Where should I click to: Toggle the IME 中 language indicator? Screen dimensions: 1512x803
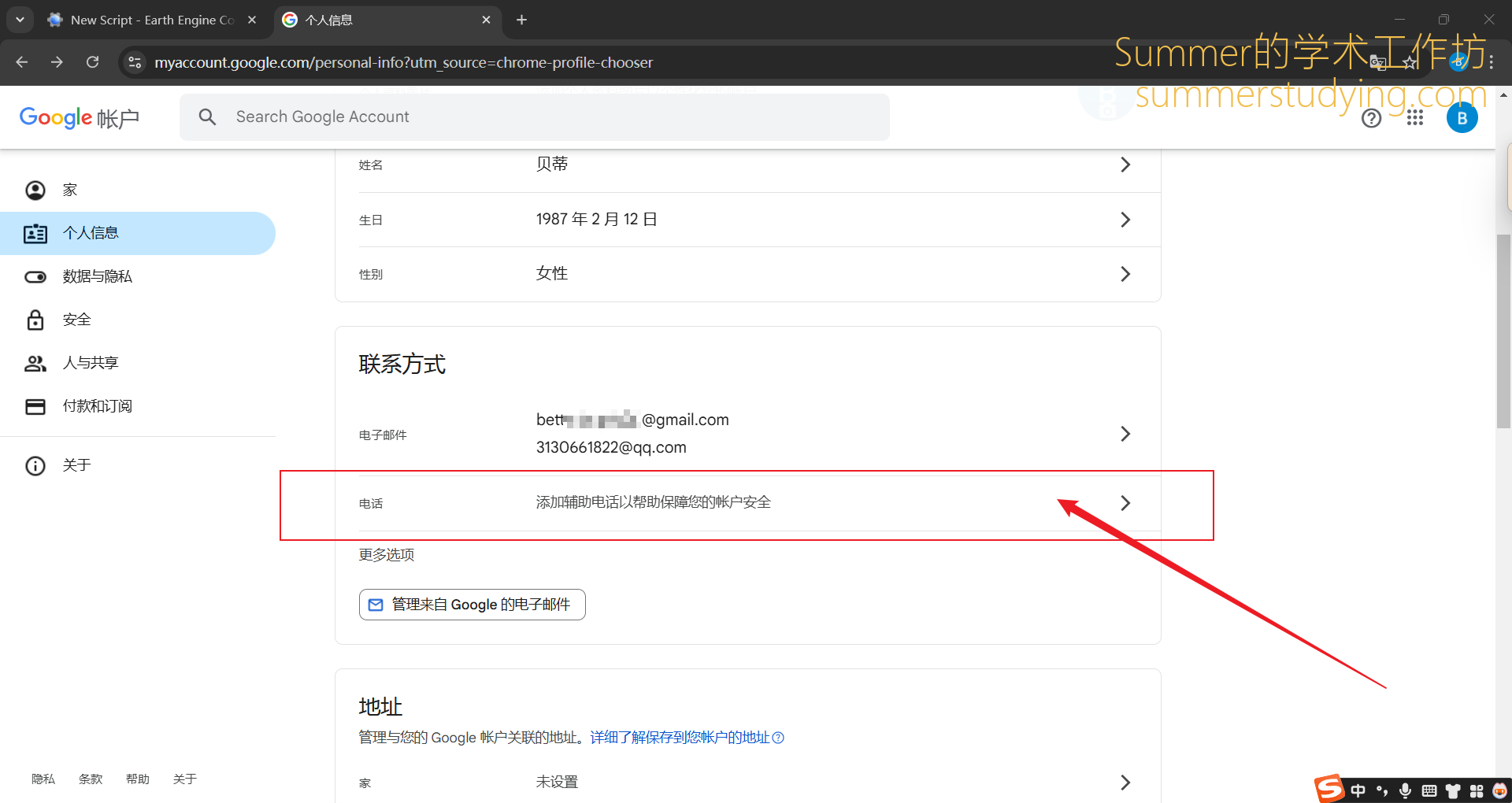click(1358, 790)
